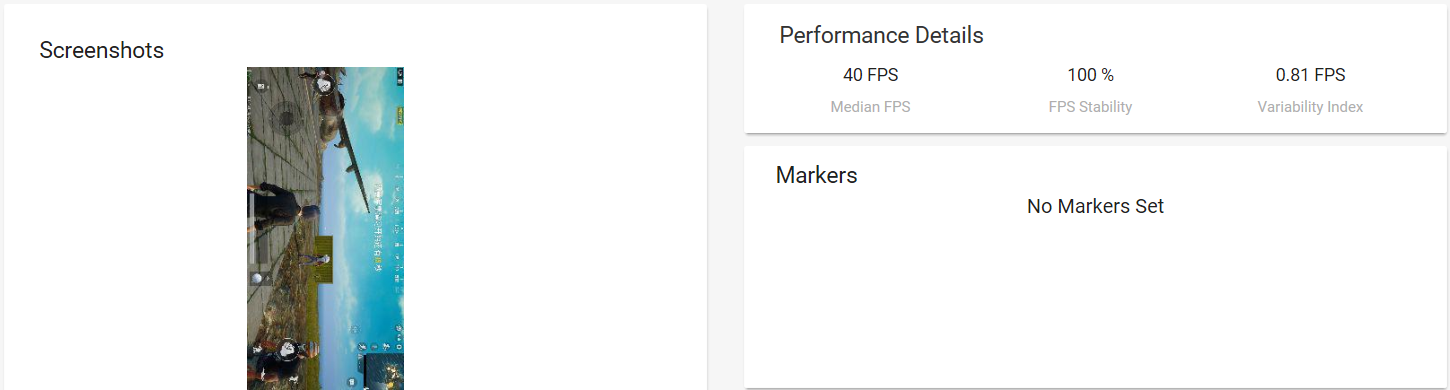This screenshot has height=390, width=1450.
Task: Open the game screenshot thumbnail
Action: pos(325,228)
